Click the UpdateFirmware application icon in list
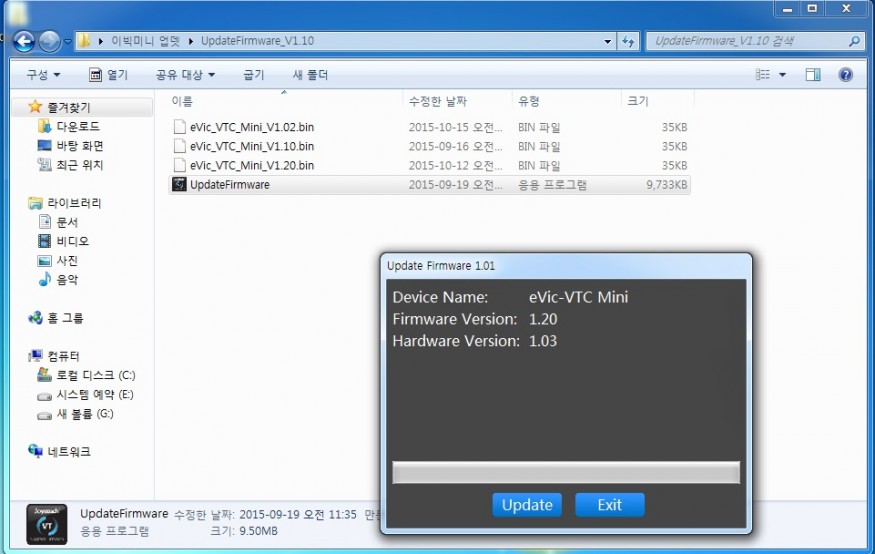Viewport: 875px width, 554px height. click(179, 184)
